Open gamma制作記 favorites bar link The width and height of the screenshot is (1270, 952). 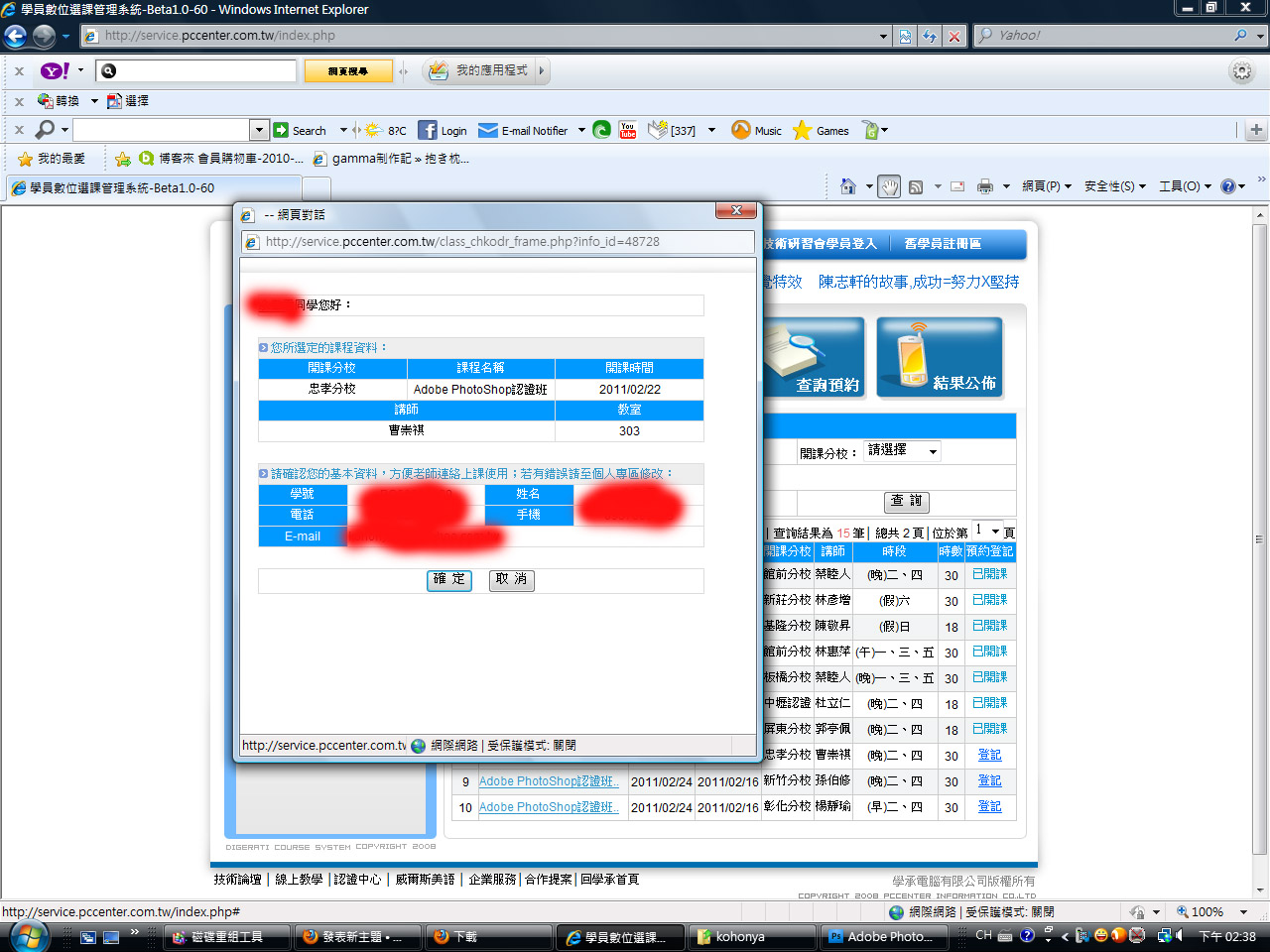pos(391,159)
